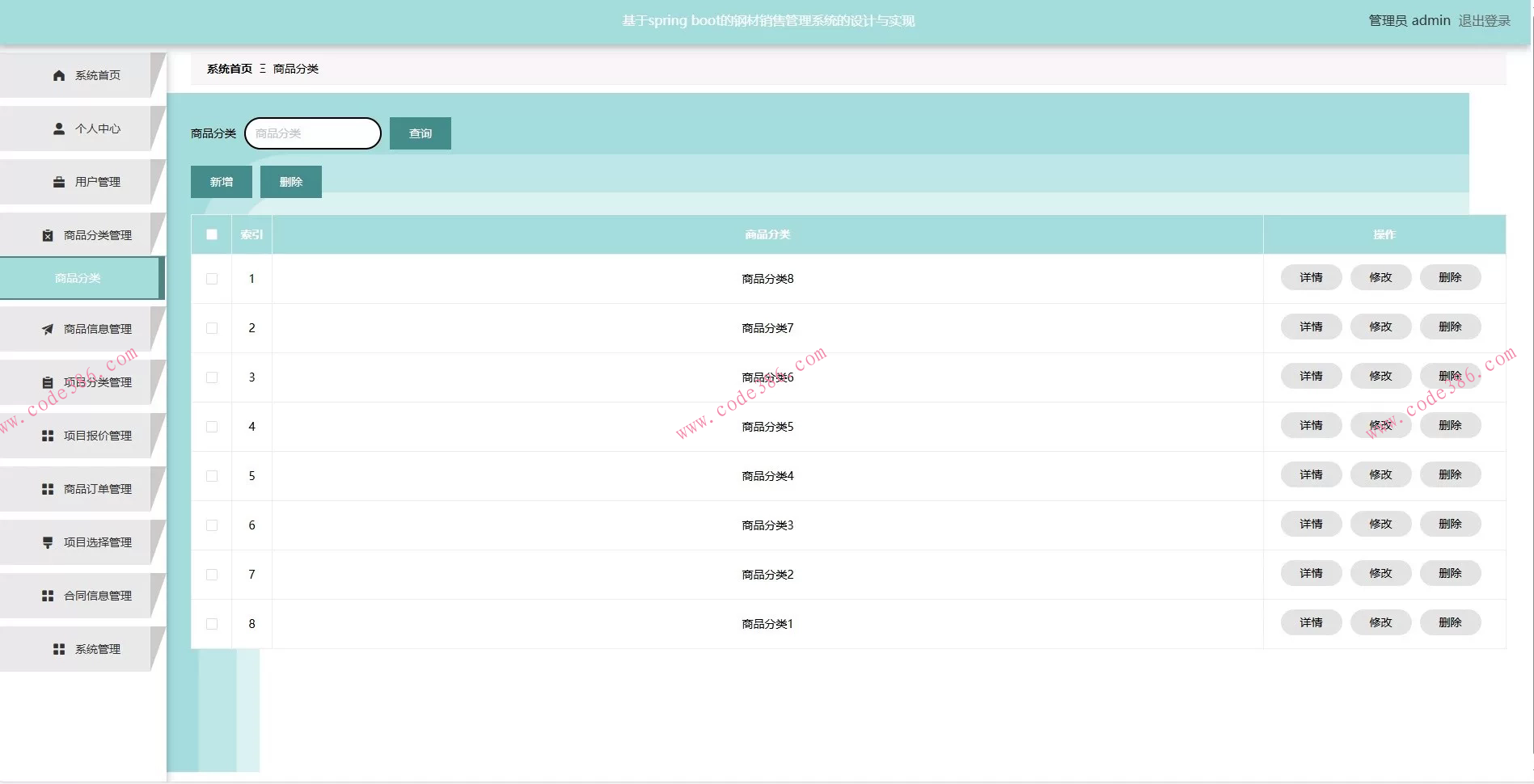Click the home icon beside 系统首页
This screenshot has width=1534, height=784.
[x=59, y=75]
